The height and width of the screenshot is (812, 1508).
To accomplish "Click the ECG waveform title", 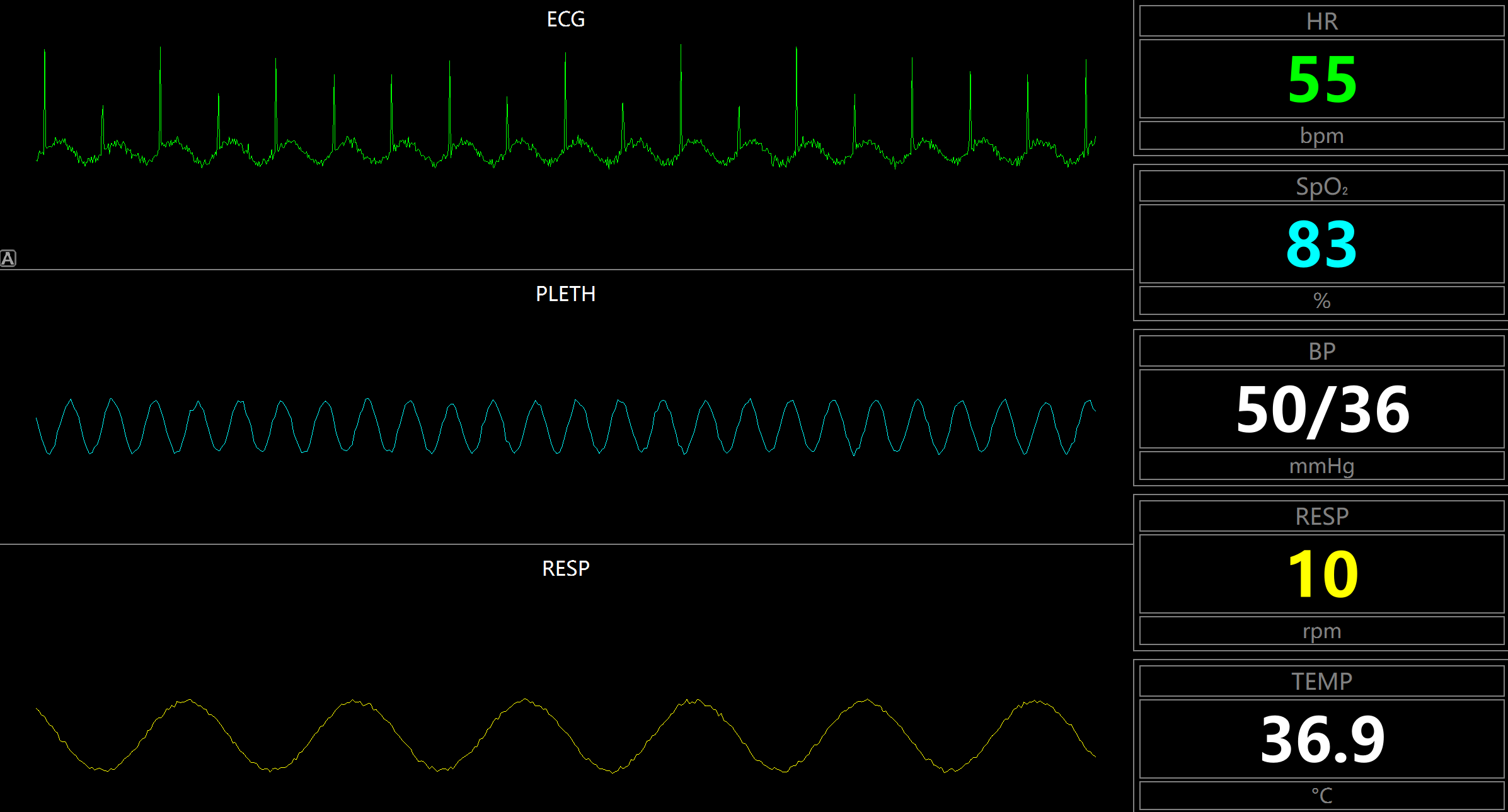I will coord(565,20).
